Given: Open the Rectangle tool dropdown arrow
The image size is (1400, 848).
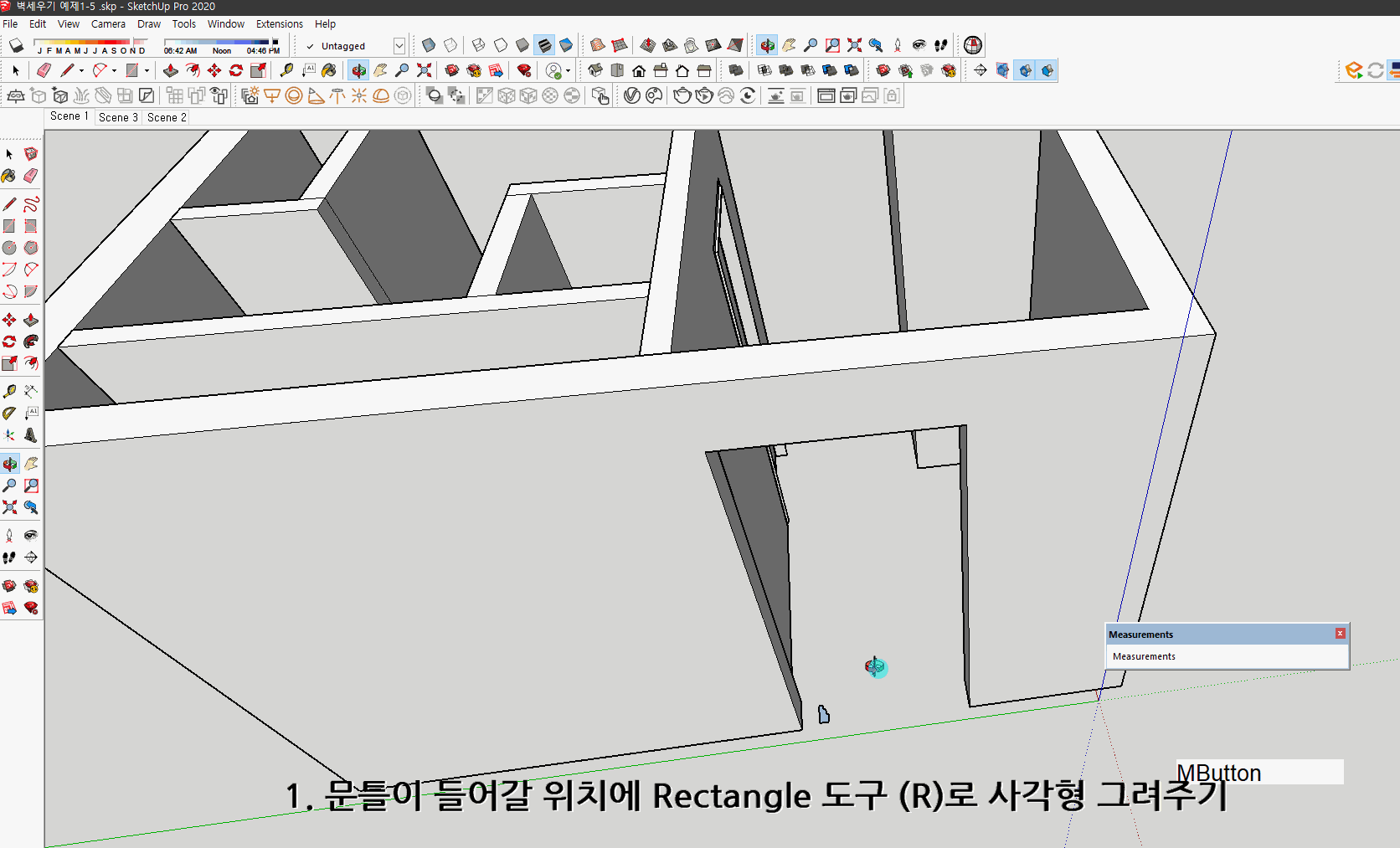Looking at the screenshot, I should point(147,70).
